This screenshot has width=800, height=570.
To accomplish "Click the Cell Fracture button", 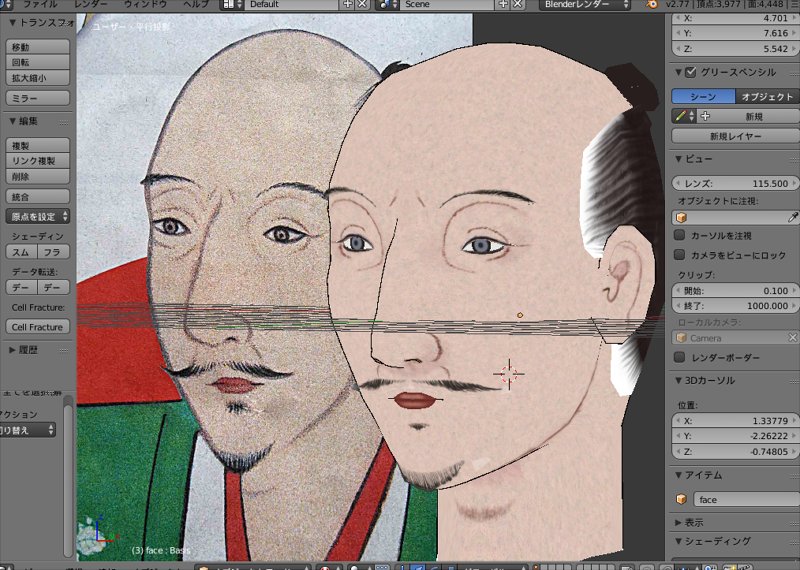I will 38,327.
